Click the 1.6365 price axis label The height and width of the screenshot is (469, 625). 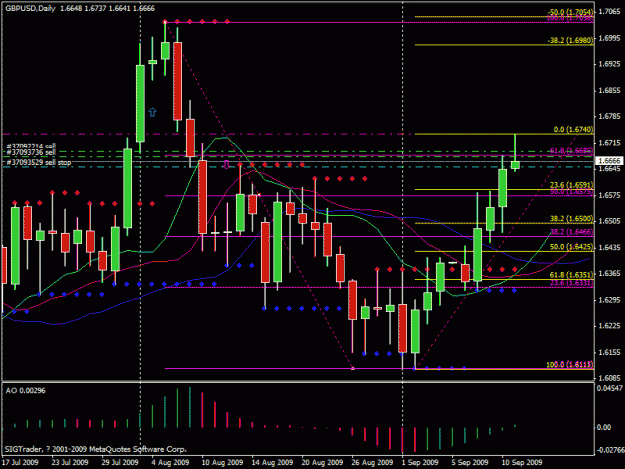tap(610, 273)
